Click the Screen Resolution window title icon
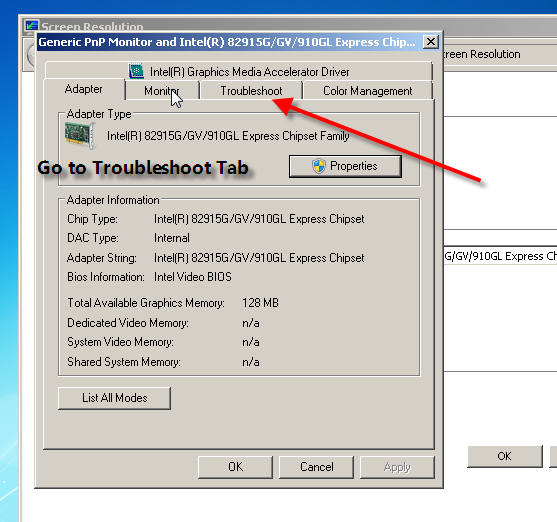The width and height of the screenshot is (557, 522). pos(32,26)
